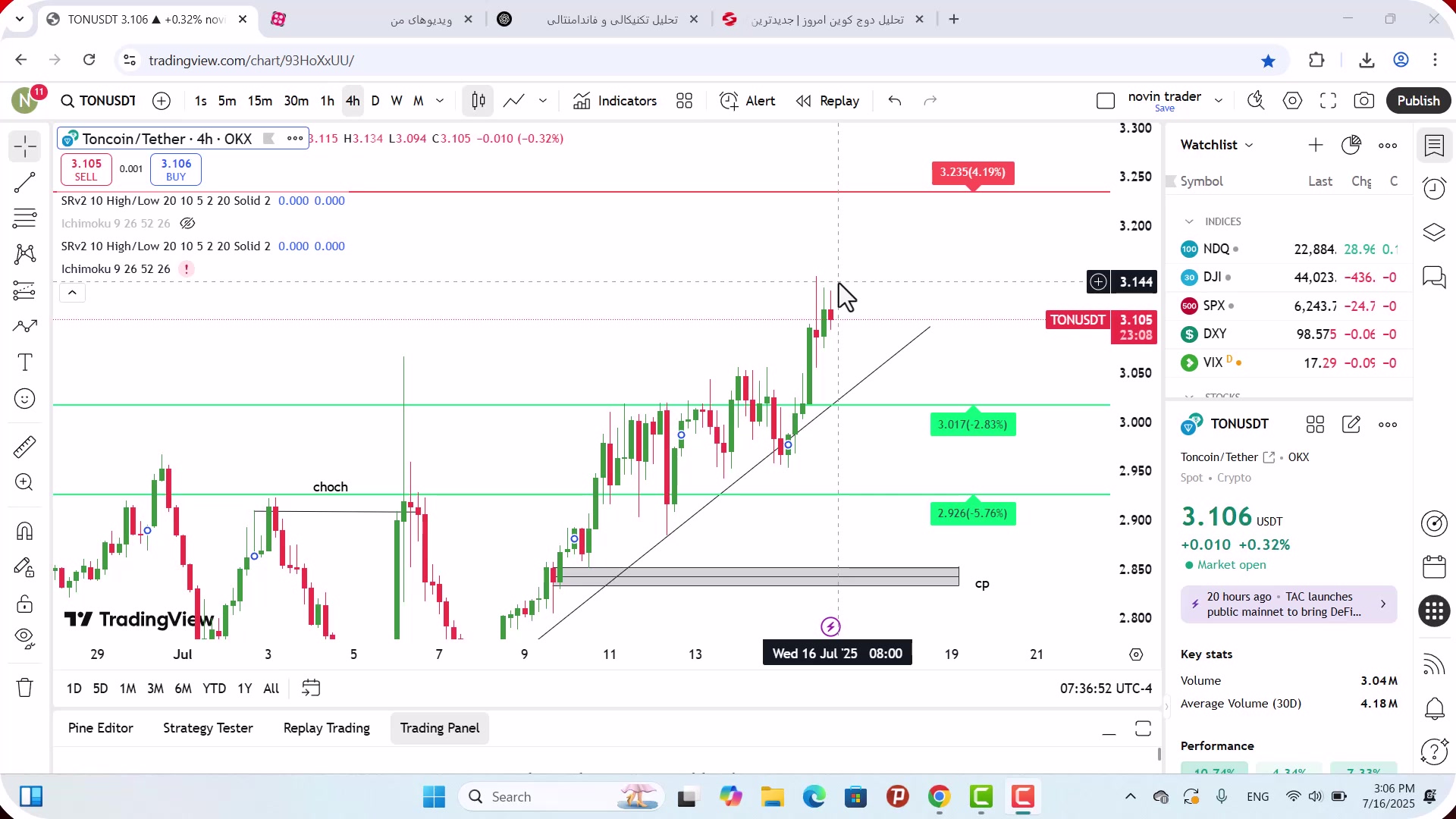Image resolution: width=1456 pixels, height=819 pixels.
Task: Select the DXY row in watchlist
Action: tap(1288, 334)
